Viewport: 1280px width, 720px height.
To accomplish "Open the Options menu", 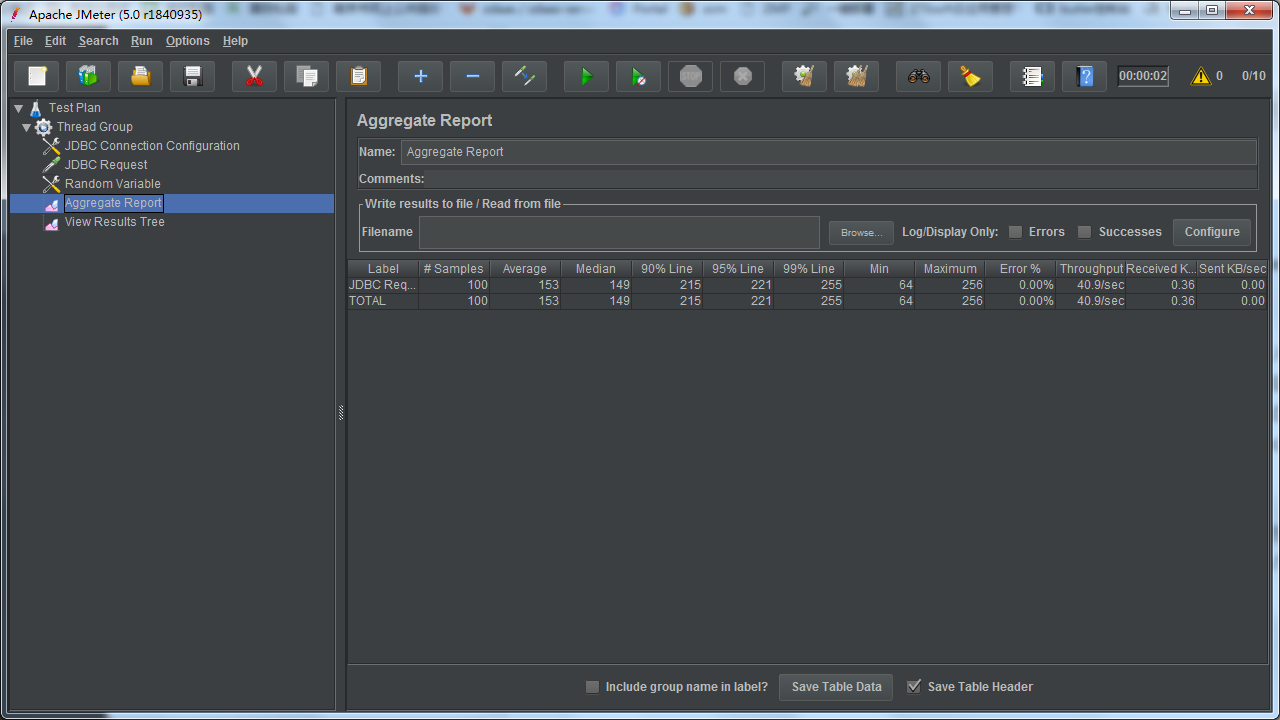I will coord(188,41).
